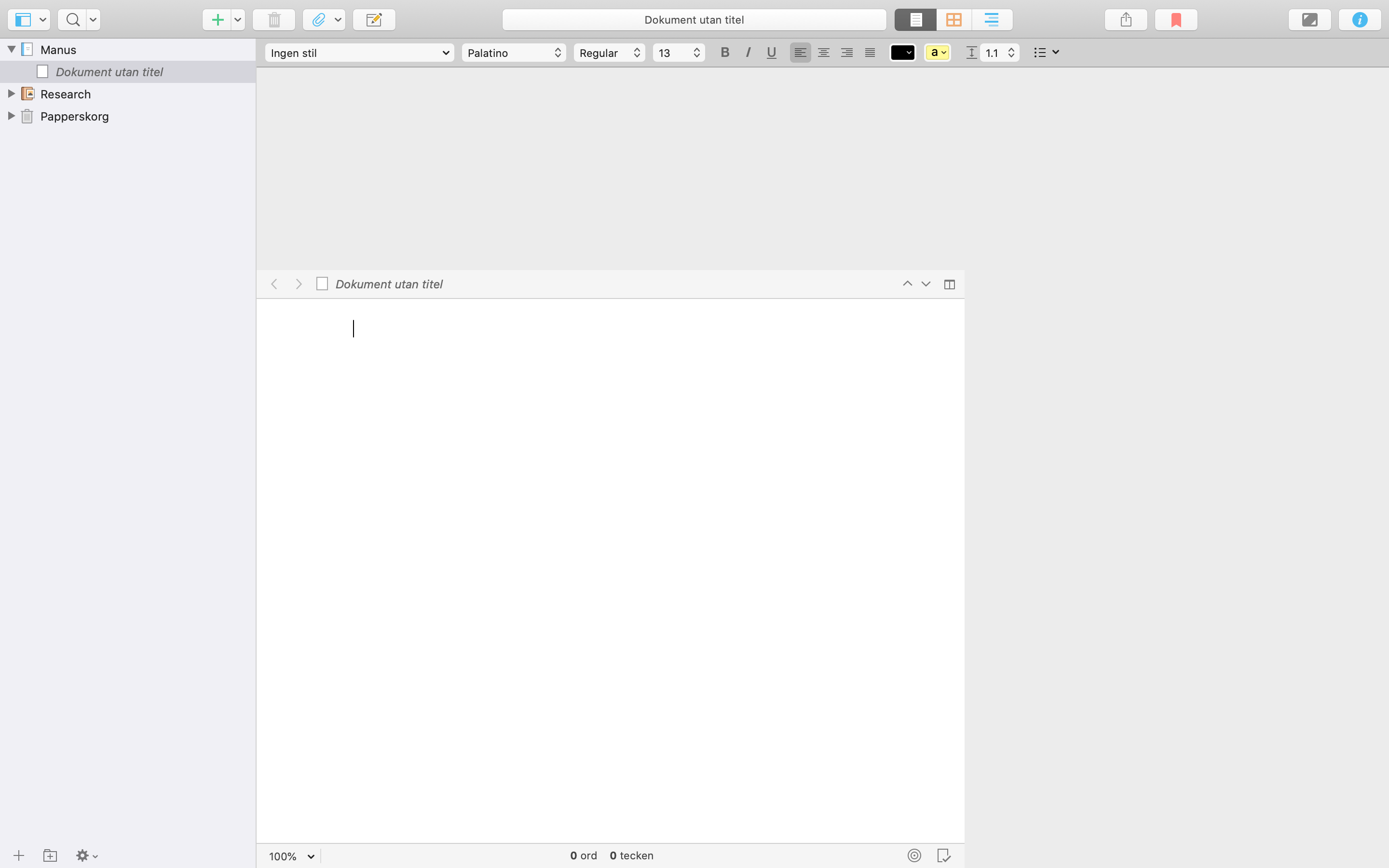Toggle the blue Inspector info icon

click(x=1359, y=19)
